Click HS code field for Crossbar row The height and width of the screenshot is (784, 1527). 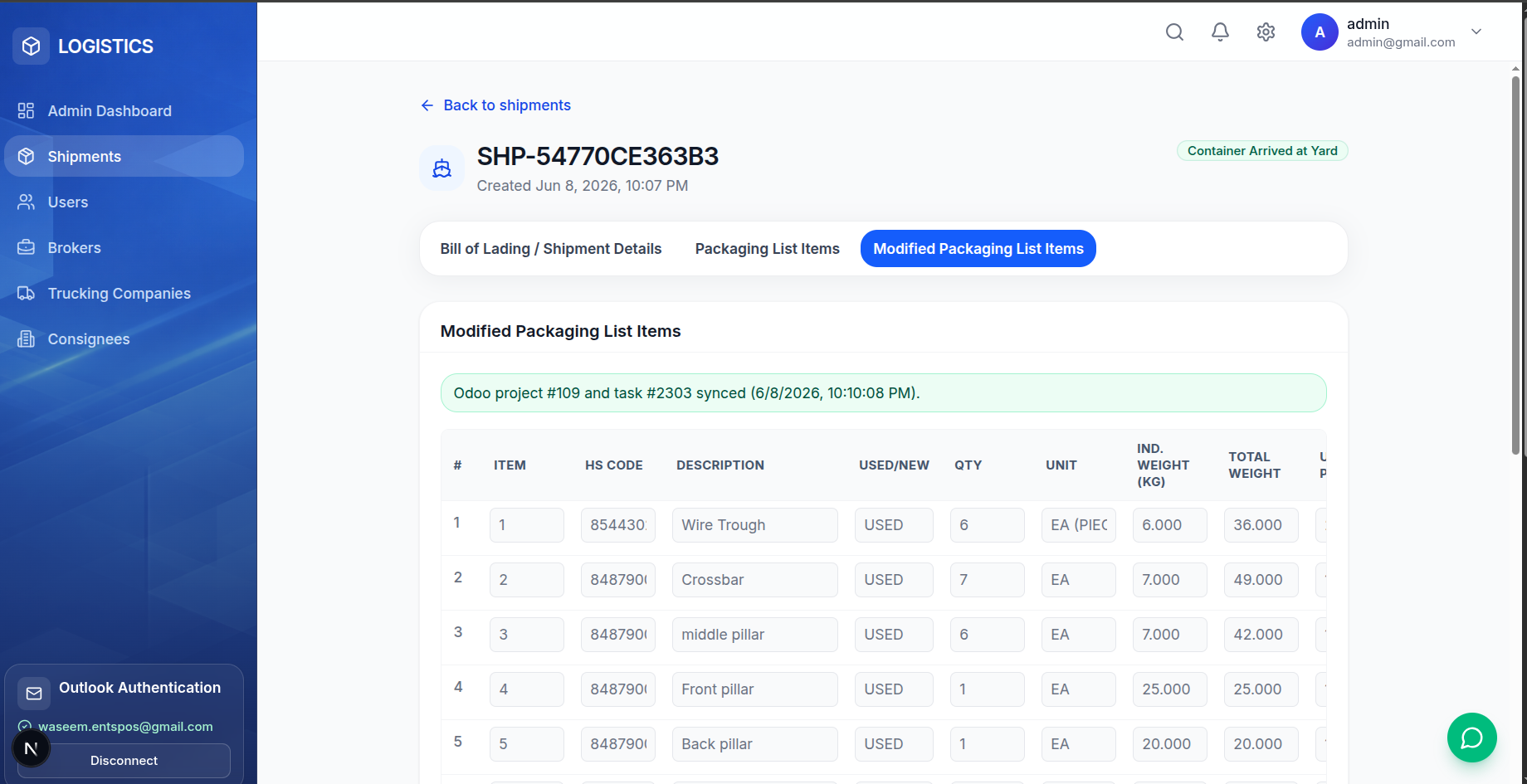click(x=618, y=580)
